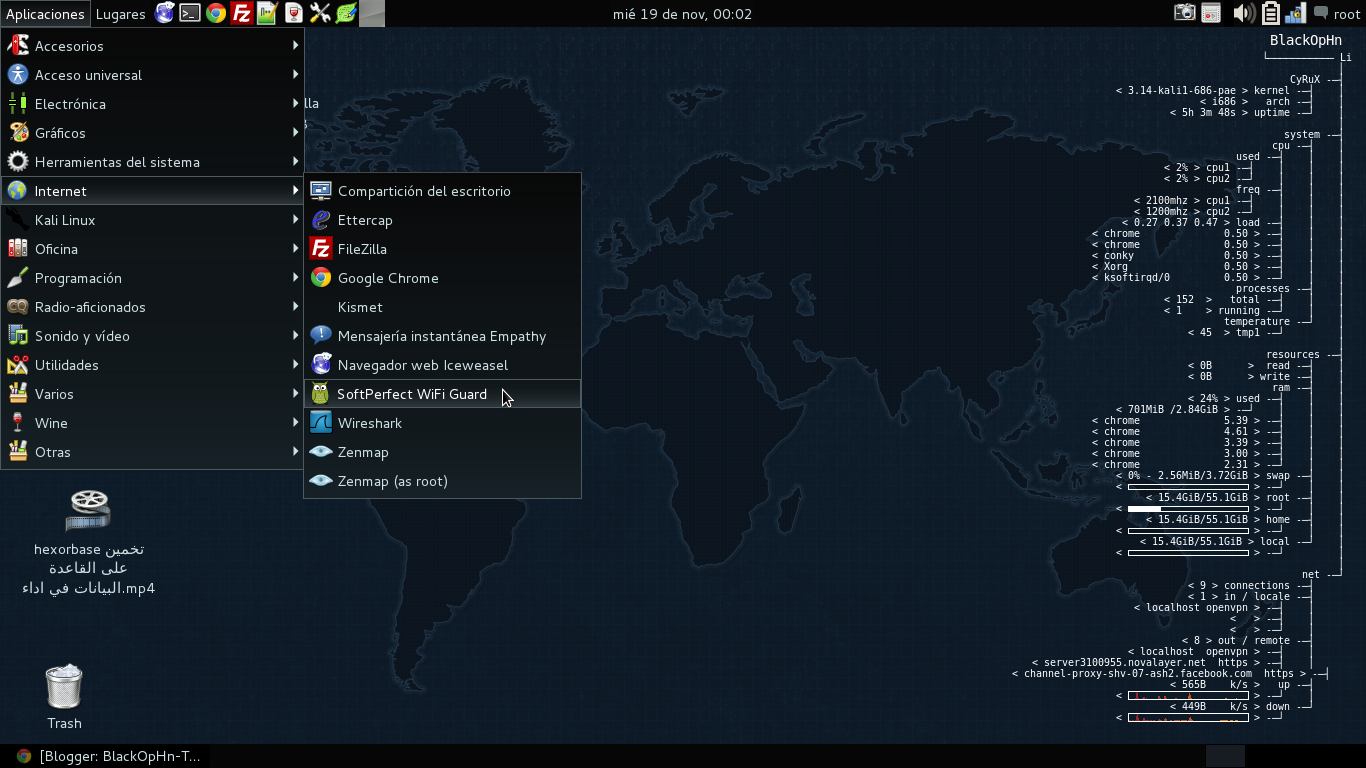Screen dimensions: 1366x768
Task: Click the Kali Linux dragon icon
Action: point(17,220)
